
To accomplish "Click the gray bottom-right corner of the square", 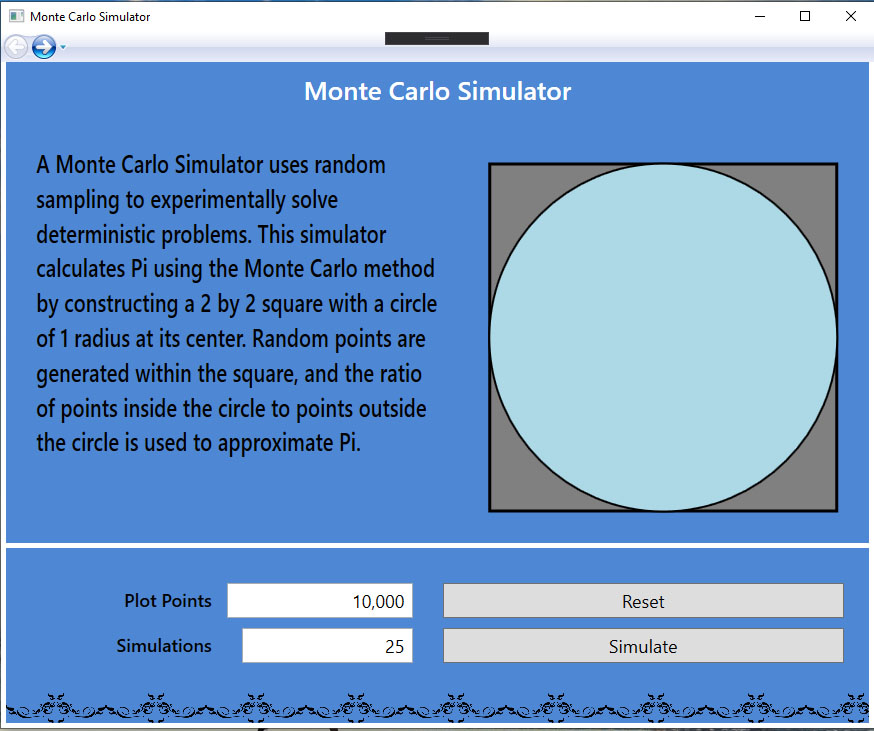I will [x=822, y=497].
